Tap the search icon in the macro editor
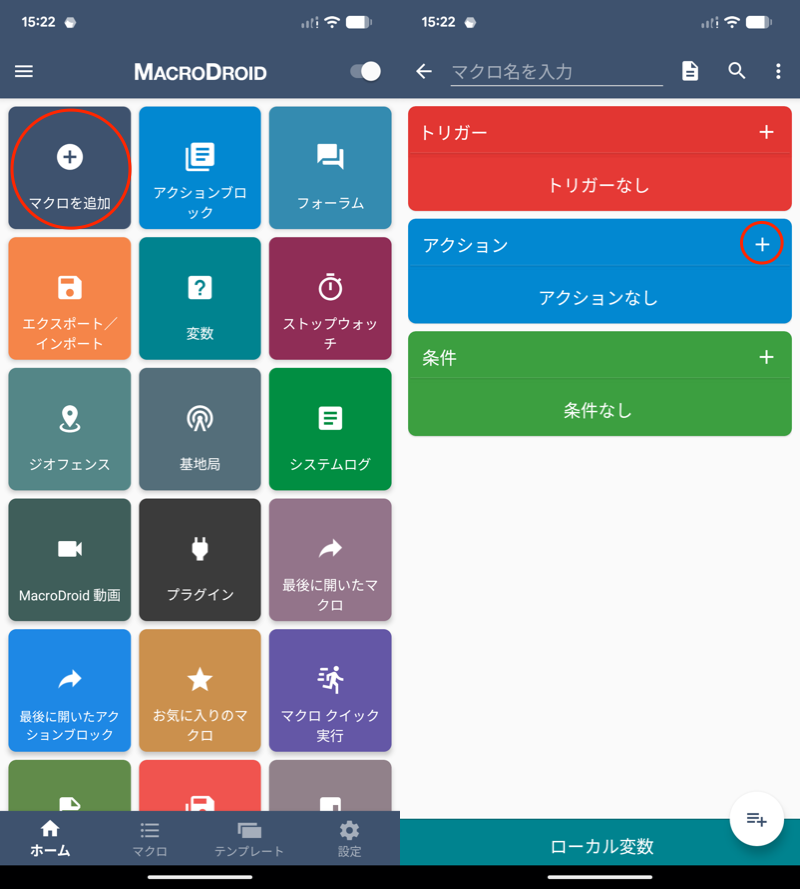 (x=737, y=71)
